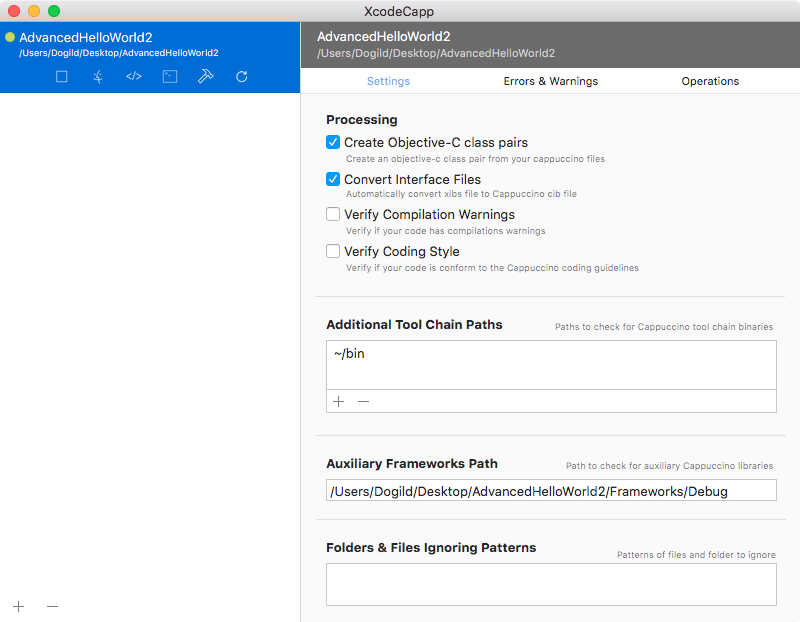Add a tool chain path with plus
Screen dimensions: 800x622
coord(338,402)
